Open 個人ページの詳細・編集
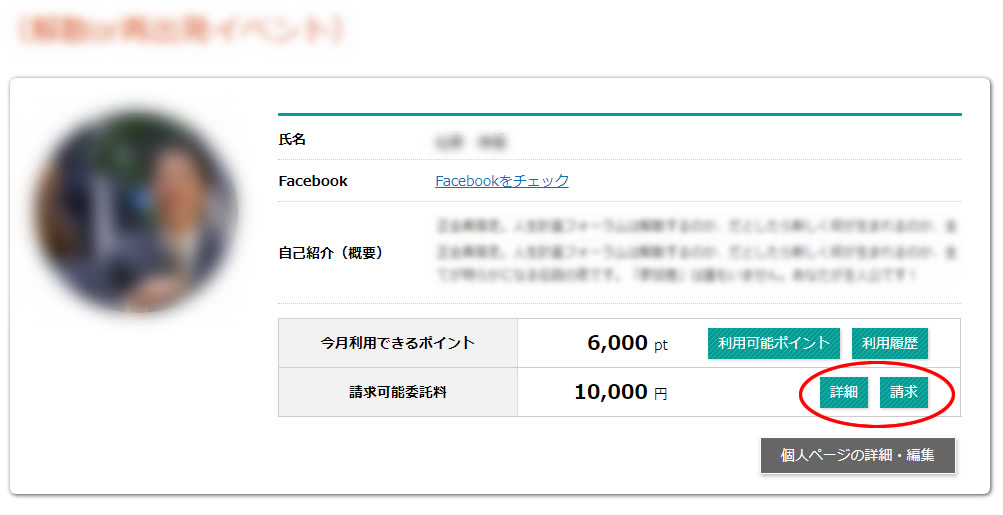This screenshot has width=1003, height=515. click(x=857, y=456)
